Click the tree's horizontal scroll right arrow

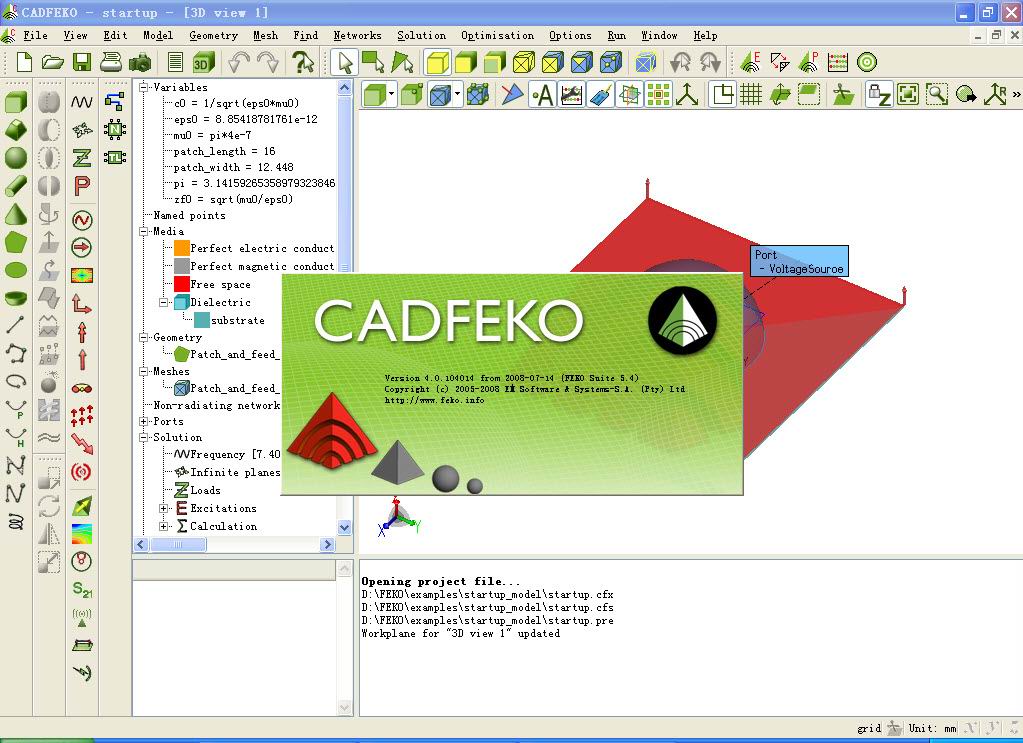click(328, 544)
